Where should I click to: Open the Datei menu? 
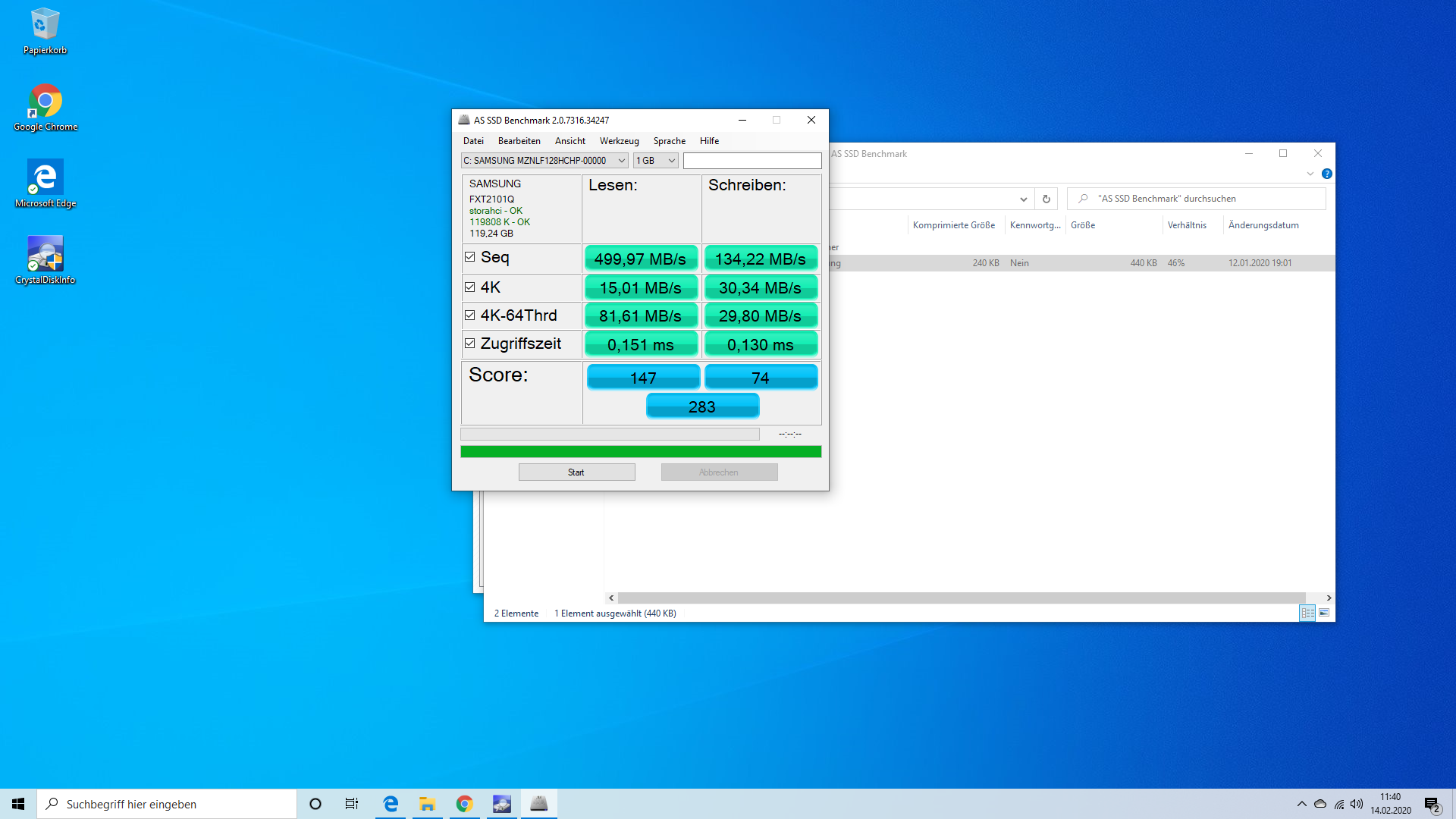click(x=473, y=141)
